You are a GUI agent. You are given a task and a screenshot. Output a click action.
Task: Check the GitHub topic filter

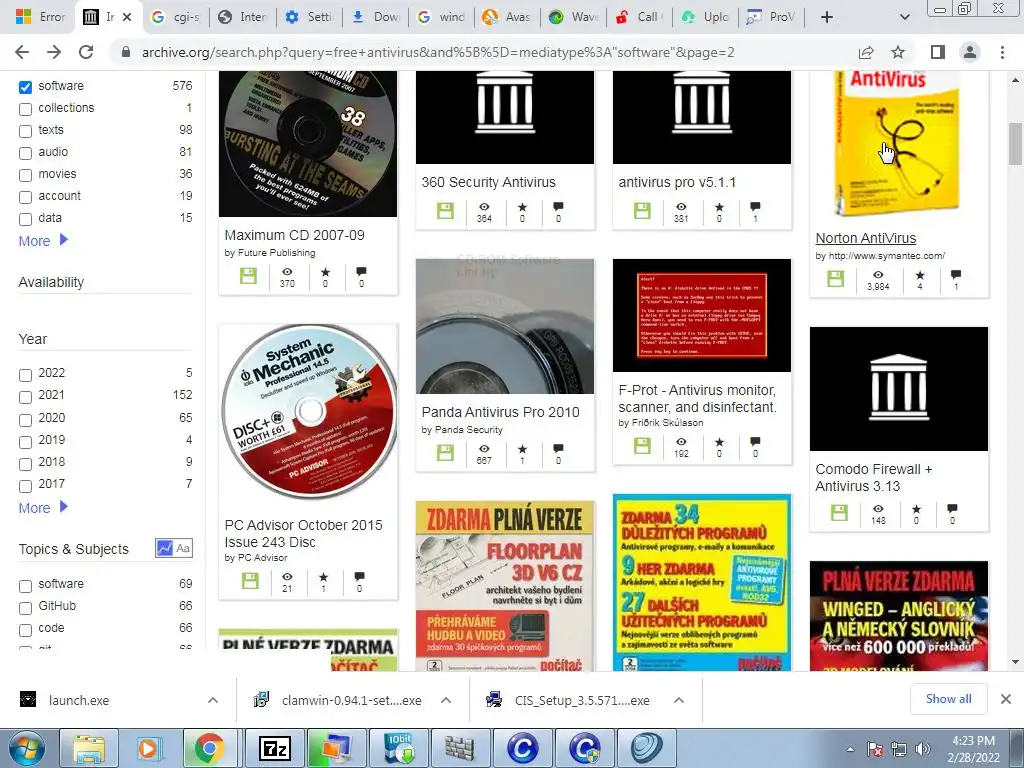pyautogui.click(x=25, y=608)
